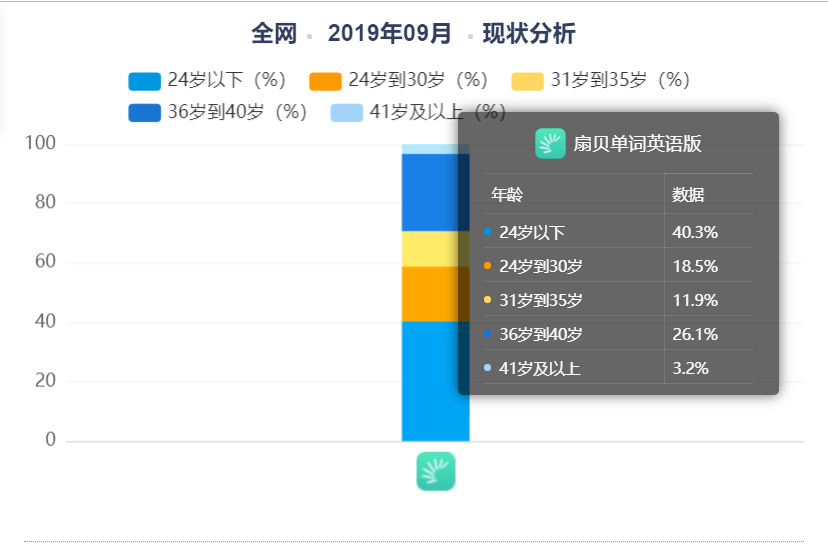This screenshot has width=828, height=560.
Task: Click the 24岁以下 blue legend swatch
Action: click(145, 81)
